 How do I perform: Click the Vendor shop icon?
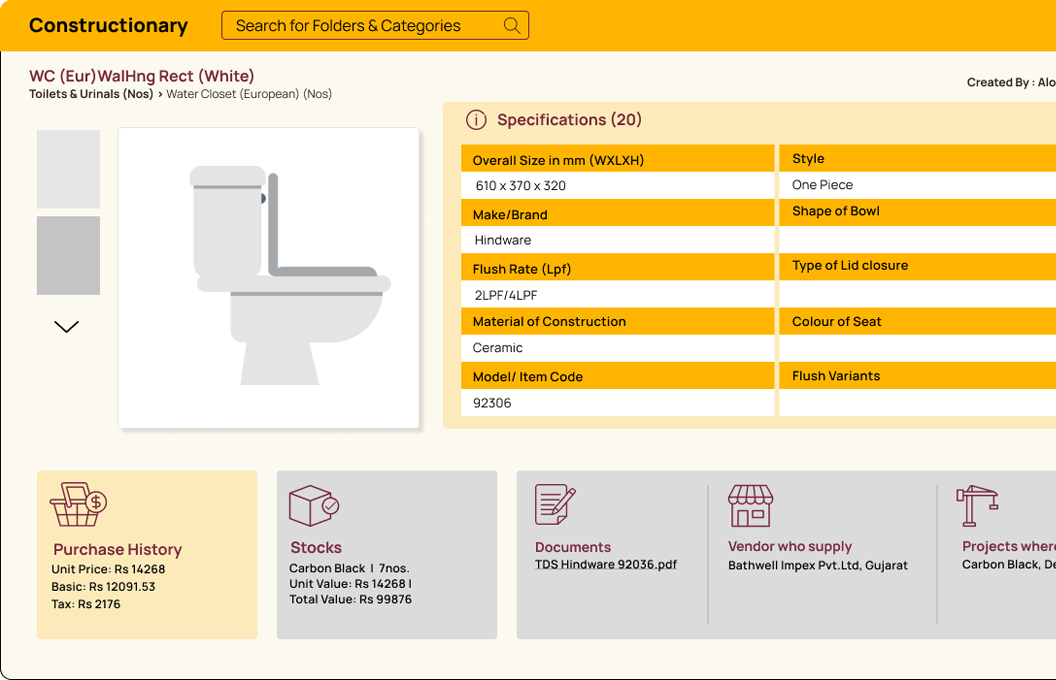(x=750, y=506)
